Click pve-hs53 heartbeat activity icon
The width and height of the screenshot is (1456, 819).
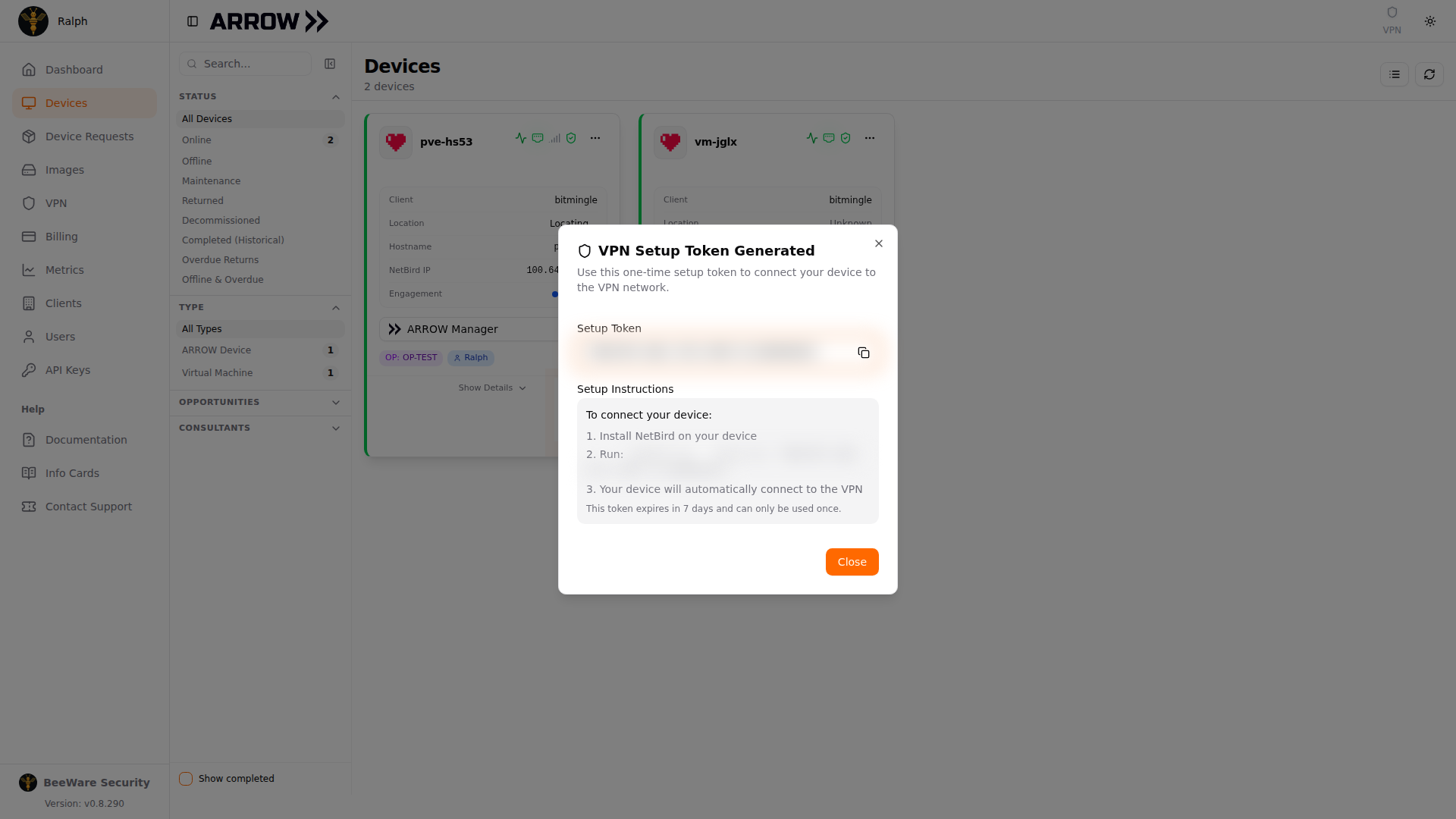click(521, 138)
